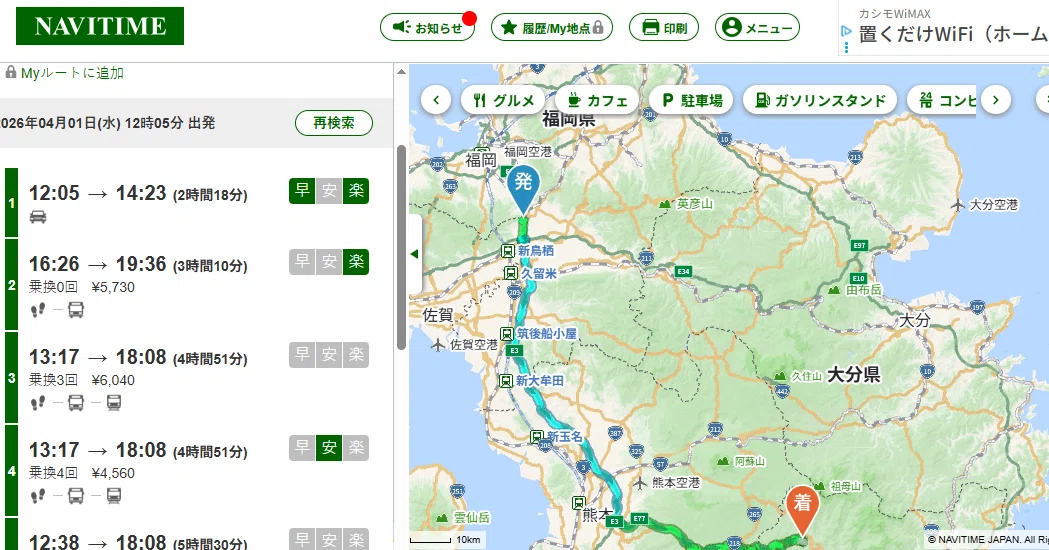Viewport: 1049px width, 550px height.
Task: Click the 安 badge on route 4
Action: click(329, 448)
